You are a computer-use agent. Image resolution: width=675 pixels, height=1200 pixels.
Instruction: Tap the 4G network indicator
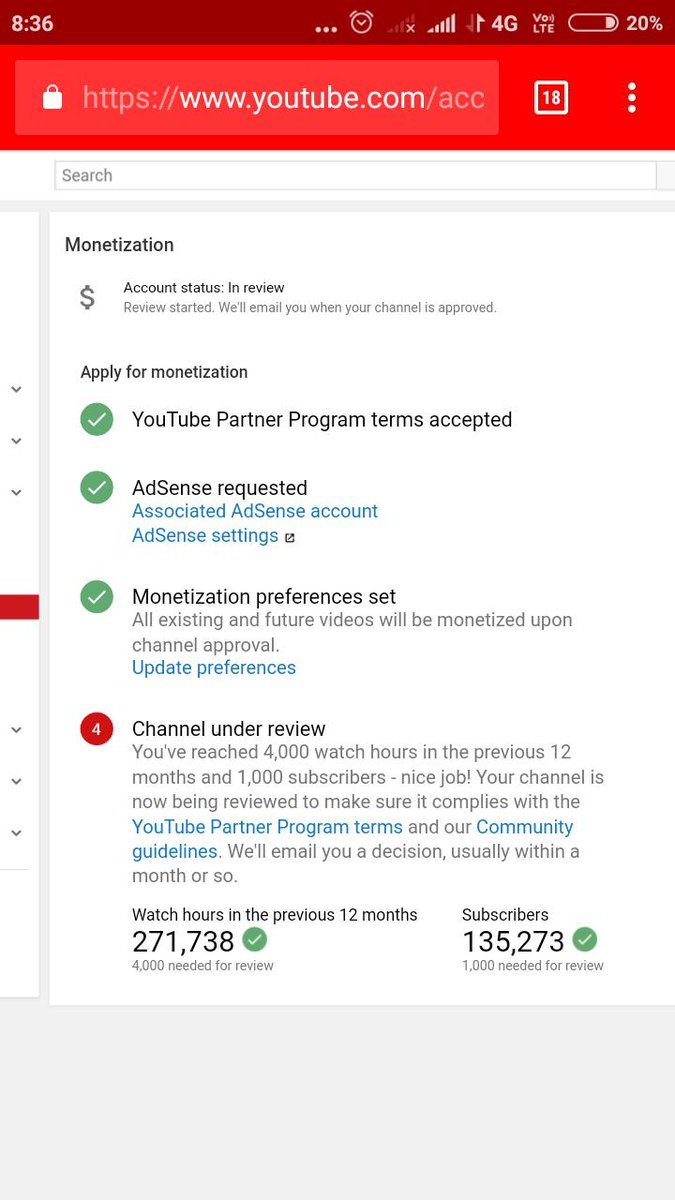tap(504, 22)
